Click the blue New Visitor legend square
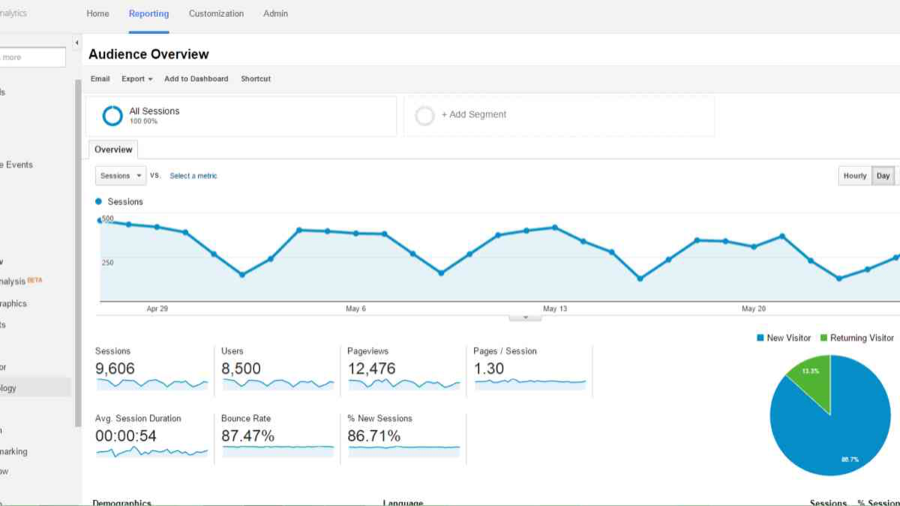Image resolution: width=900 pixels, height=506 pixels. pos(761,338)
